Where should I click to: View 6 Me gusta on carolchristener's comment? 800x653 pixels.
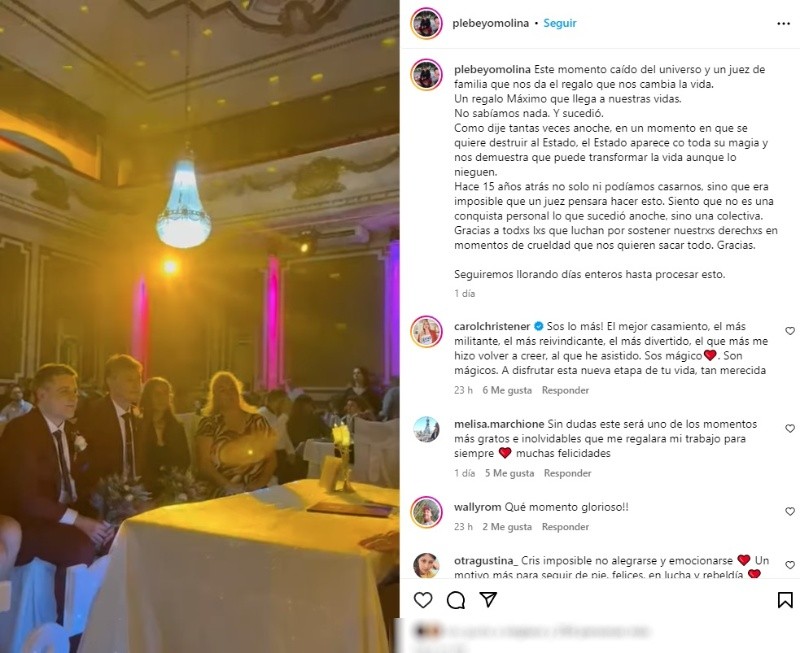pos(507,390)
